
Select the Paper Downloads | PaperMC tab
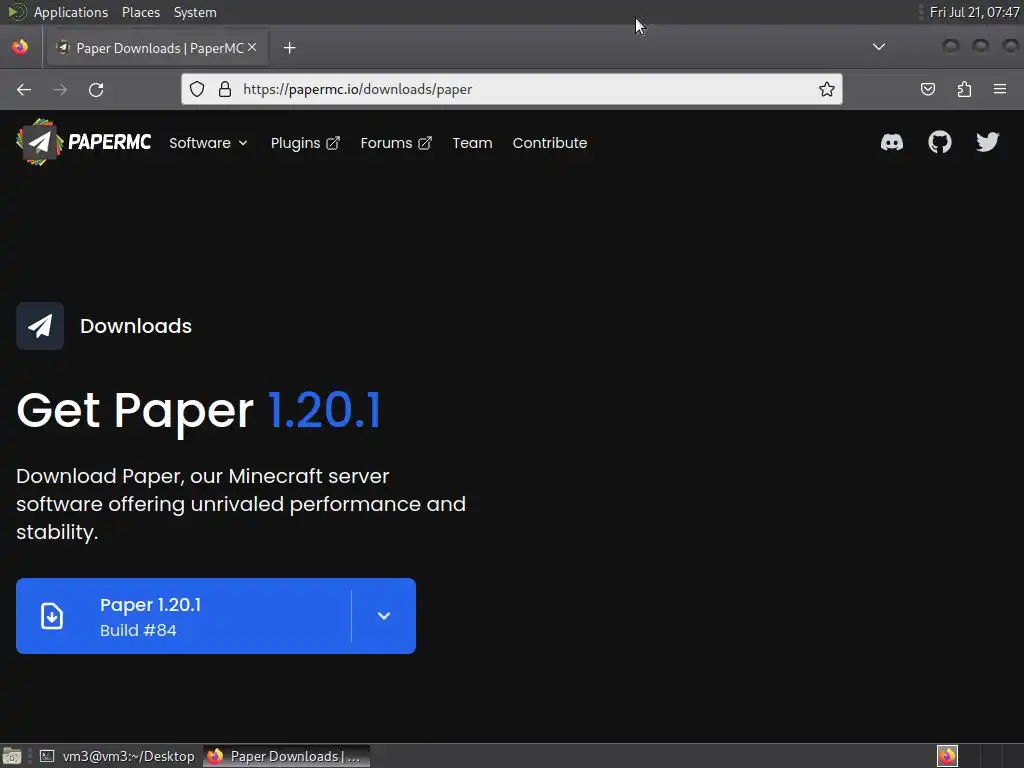pyautogui.click(x=157, y=48)
